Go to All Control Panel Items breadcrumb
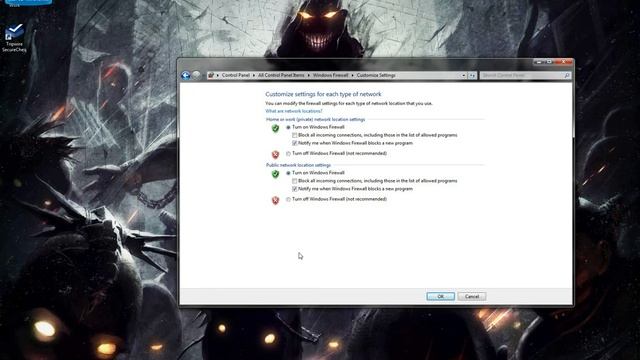The width and height of the screenshot is (640, 360). pyautogui.click(x=281, y=76)
